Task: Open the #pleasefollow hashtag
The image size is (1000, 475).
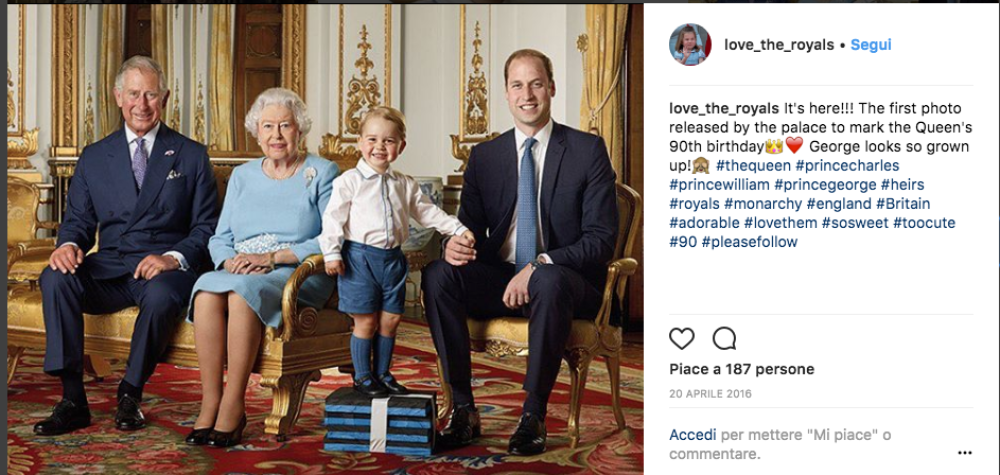Action: [749, 242]
